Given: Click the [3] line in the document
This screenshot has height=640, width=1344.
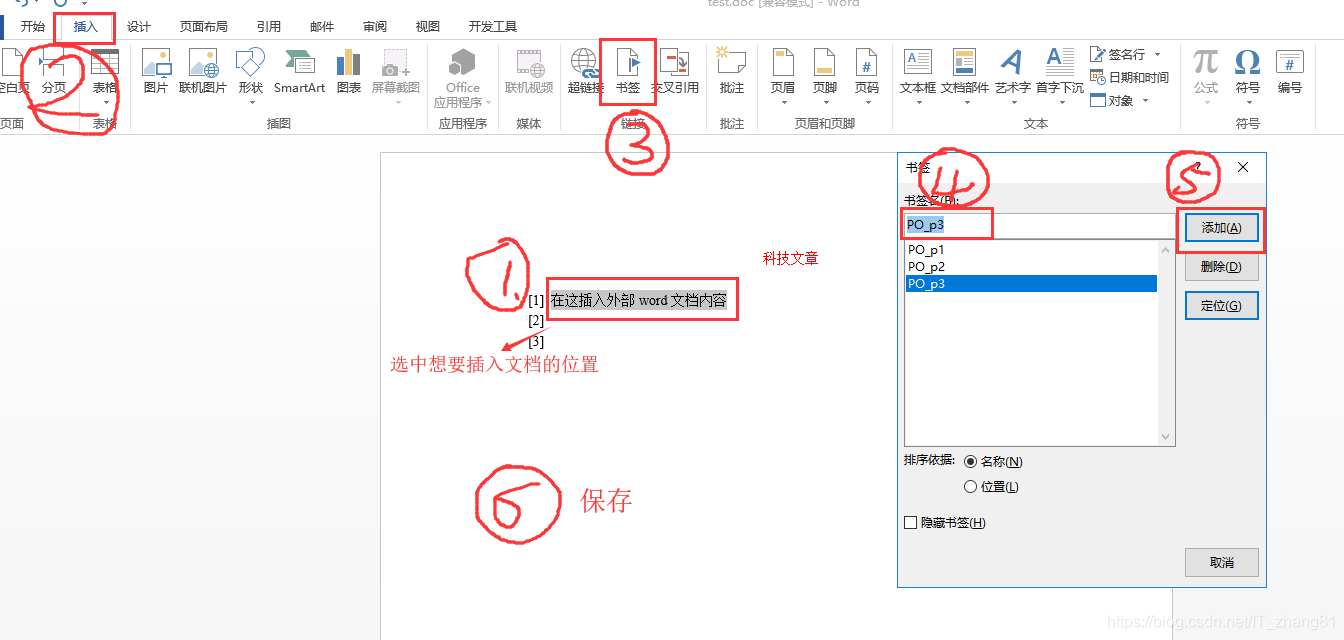Looking at the screenshot, I should pos(536,341).
